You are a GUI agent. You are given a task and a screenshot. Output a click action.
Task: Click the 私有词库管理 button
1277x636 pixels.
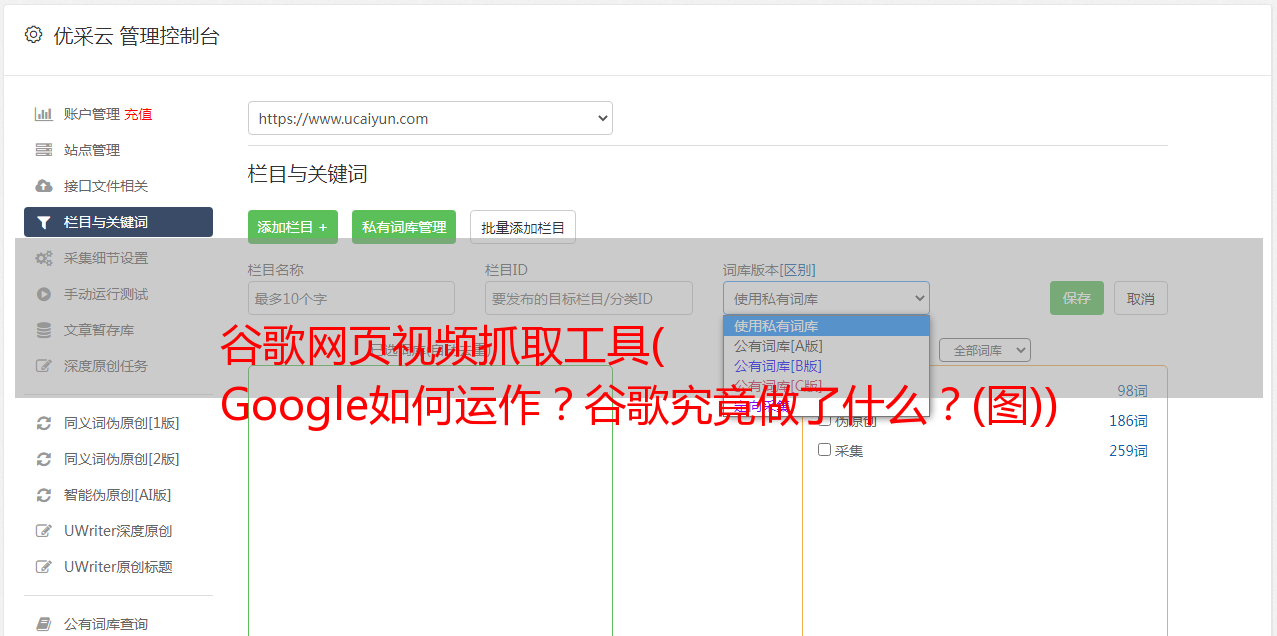[404, 227]
